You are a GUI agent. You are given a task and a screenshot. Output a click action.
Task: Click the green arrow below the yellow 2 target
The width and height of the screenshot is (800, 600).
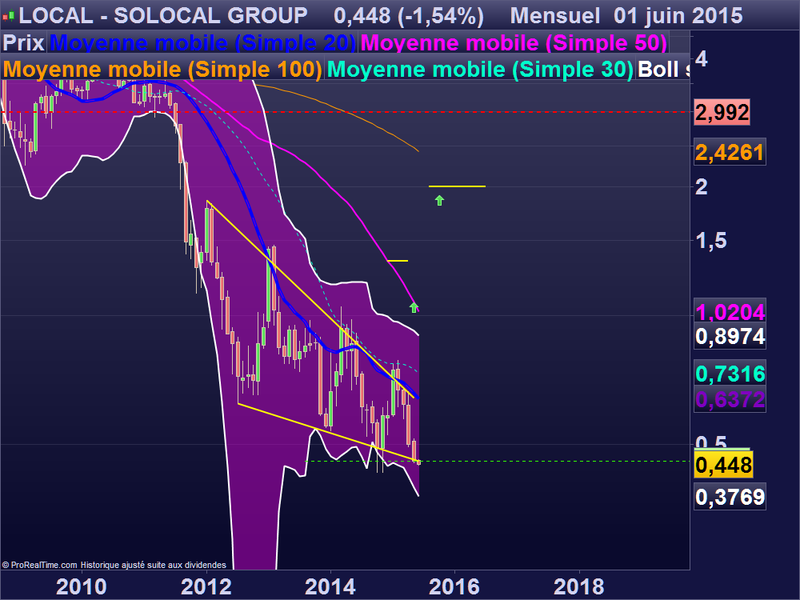[x=439, y=201]
